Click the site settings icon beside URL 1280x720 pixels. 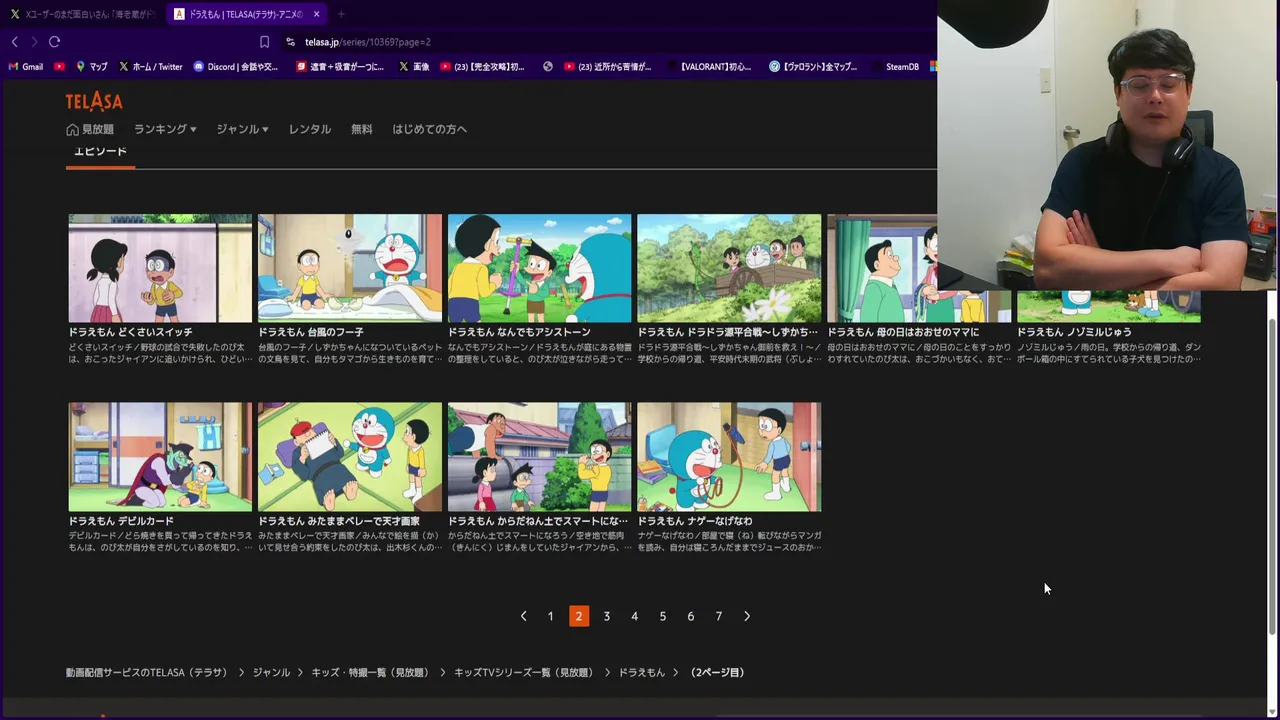290,42
